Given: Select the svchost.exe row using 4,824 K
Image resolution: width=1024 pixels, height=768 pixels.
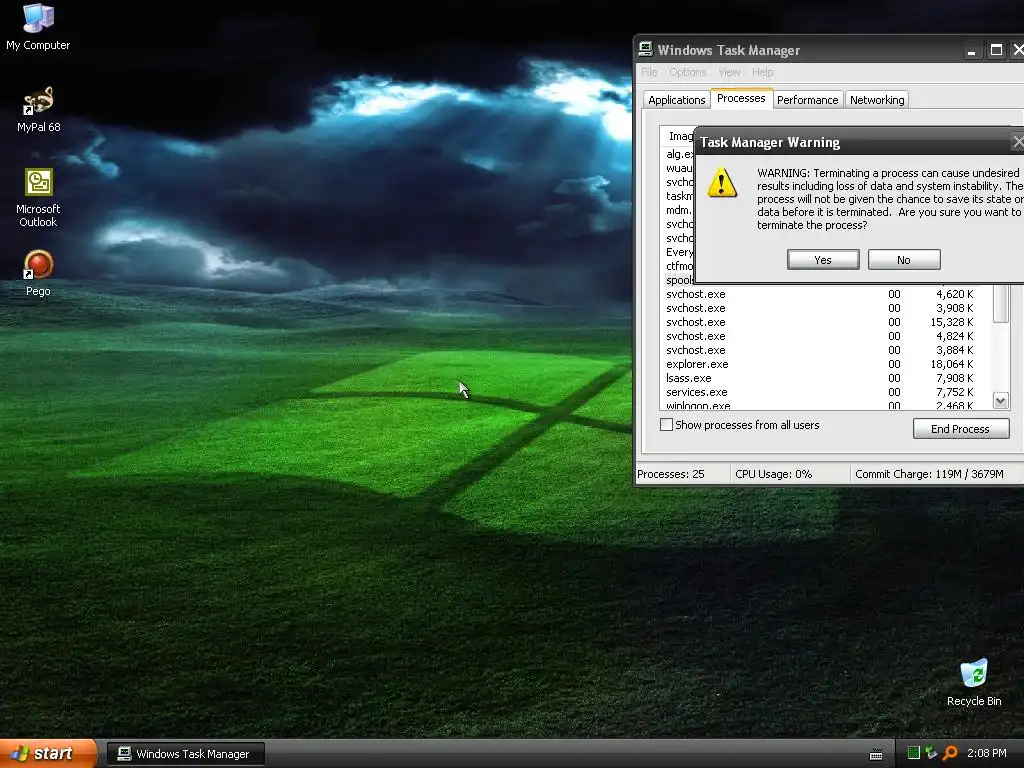Looking at the screenshot, I should (825, 336).
